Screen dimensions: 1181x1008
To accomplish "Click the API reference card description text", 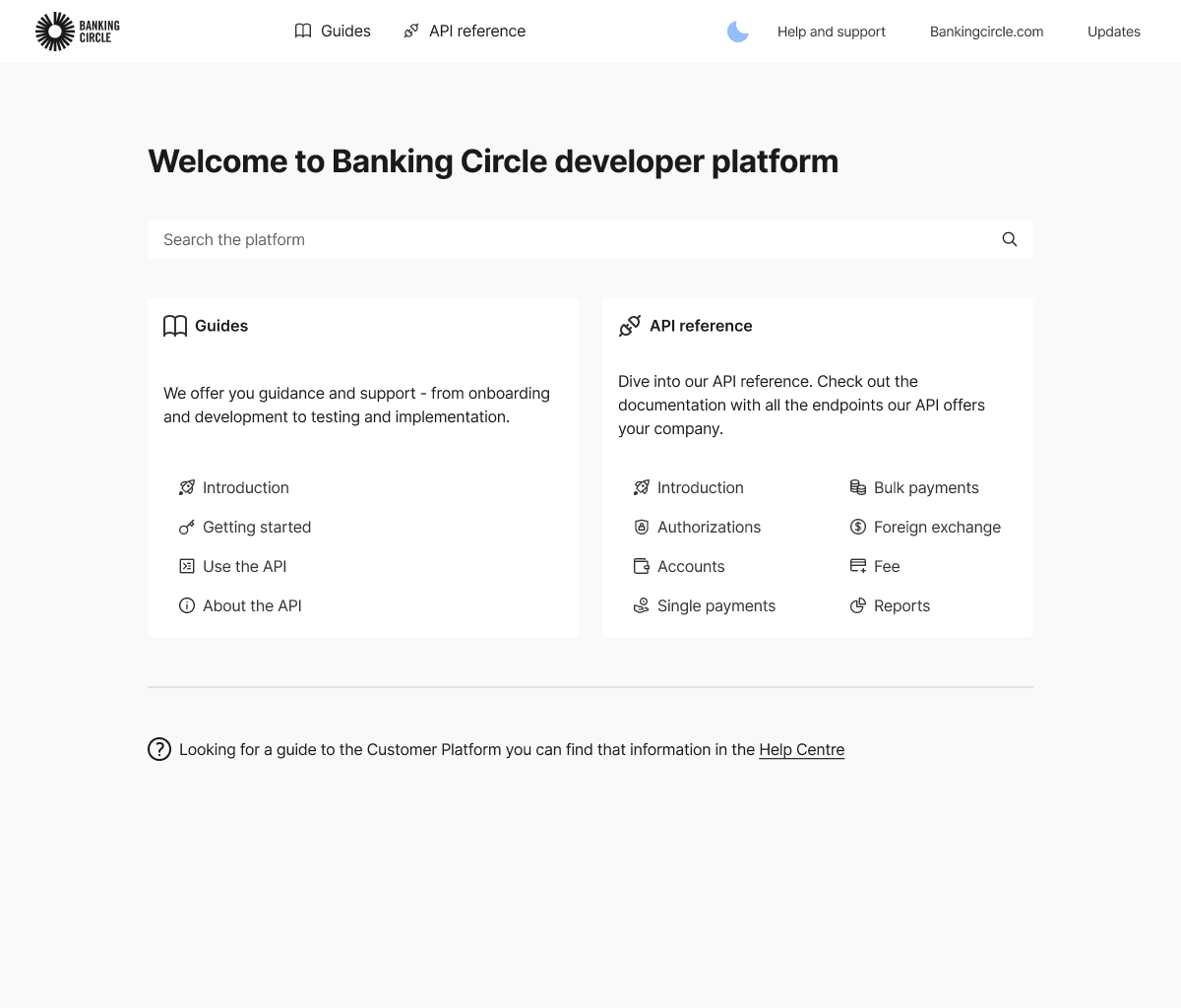I will (x=802, y=405).
